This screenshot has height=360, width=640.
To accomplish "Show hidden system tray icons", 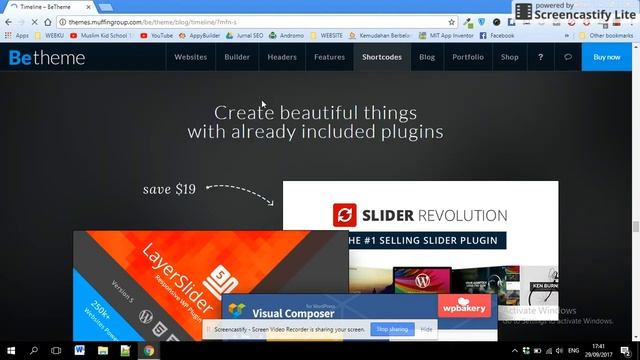I will (x=515, y=351).
